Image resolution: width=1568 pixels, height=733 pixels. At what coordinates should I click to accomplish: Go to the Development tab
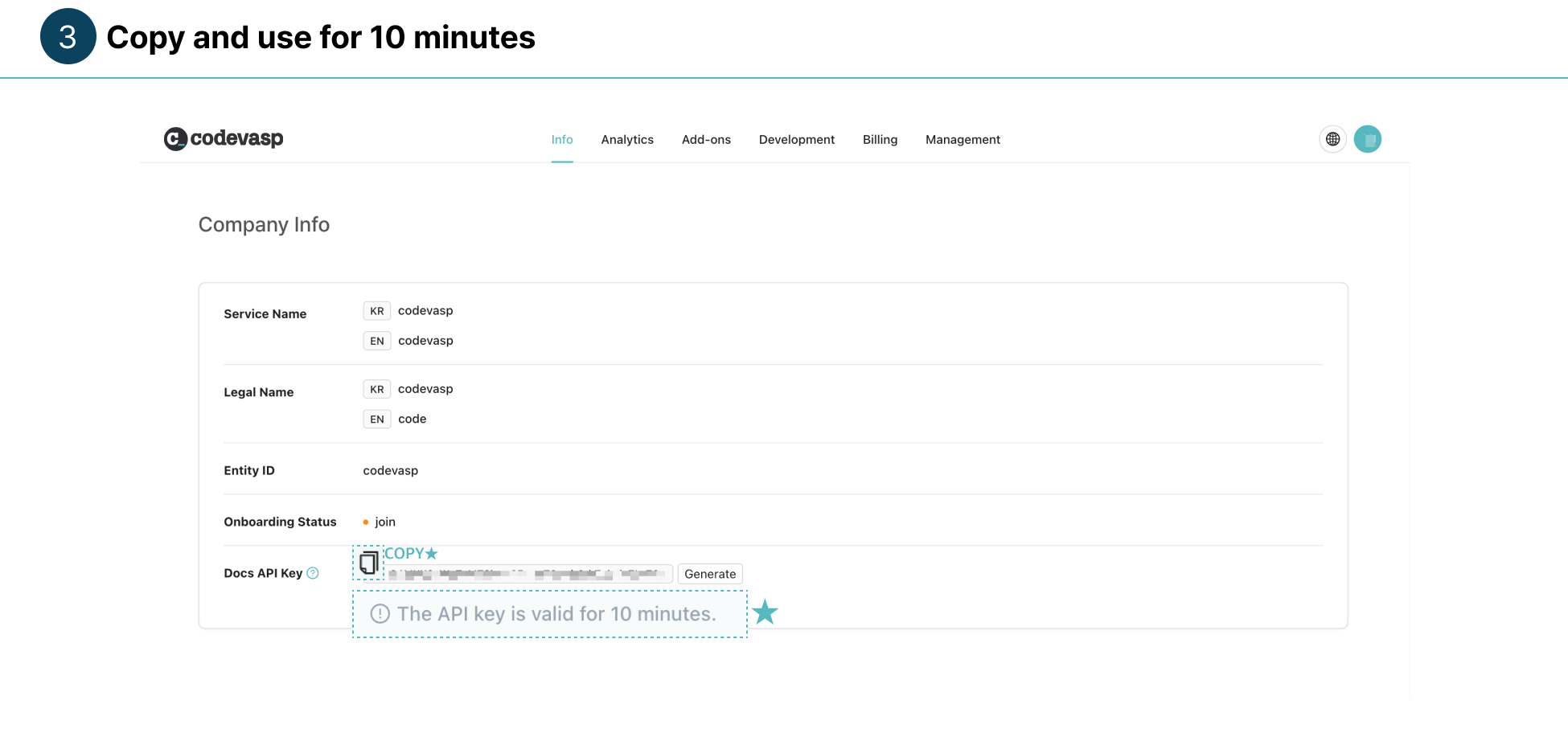797,140
